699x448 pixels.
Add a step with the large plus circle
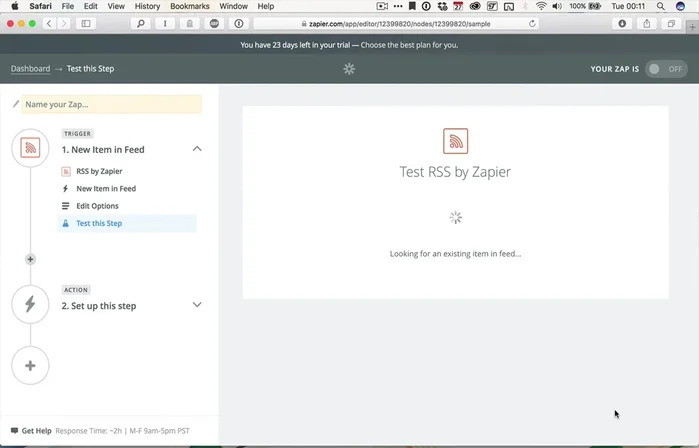(30, 366)
